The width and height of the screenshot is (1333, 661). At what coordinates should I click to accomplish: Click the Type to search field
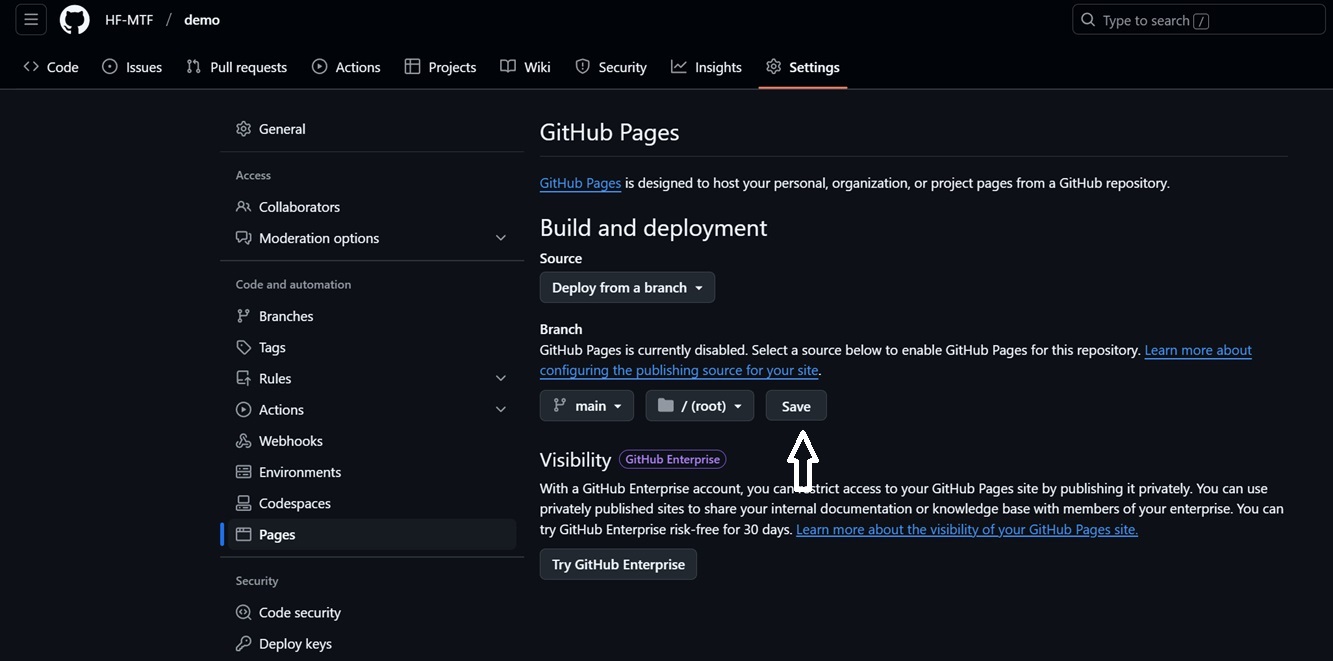click(1198, 20)
